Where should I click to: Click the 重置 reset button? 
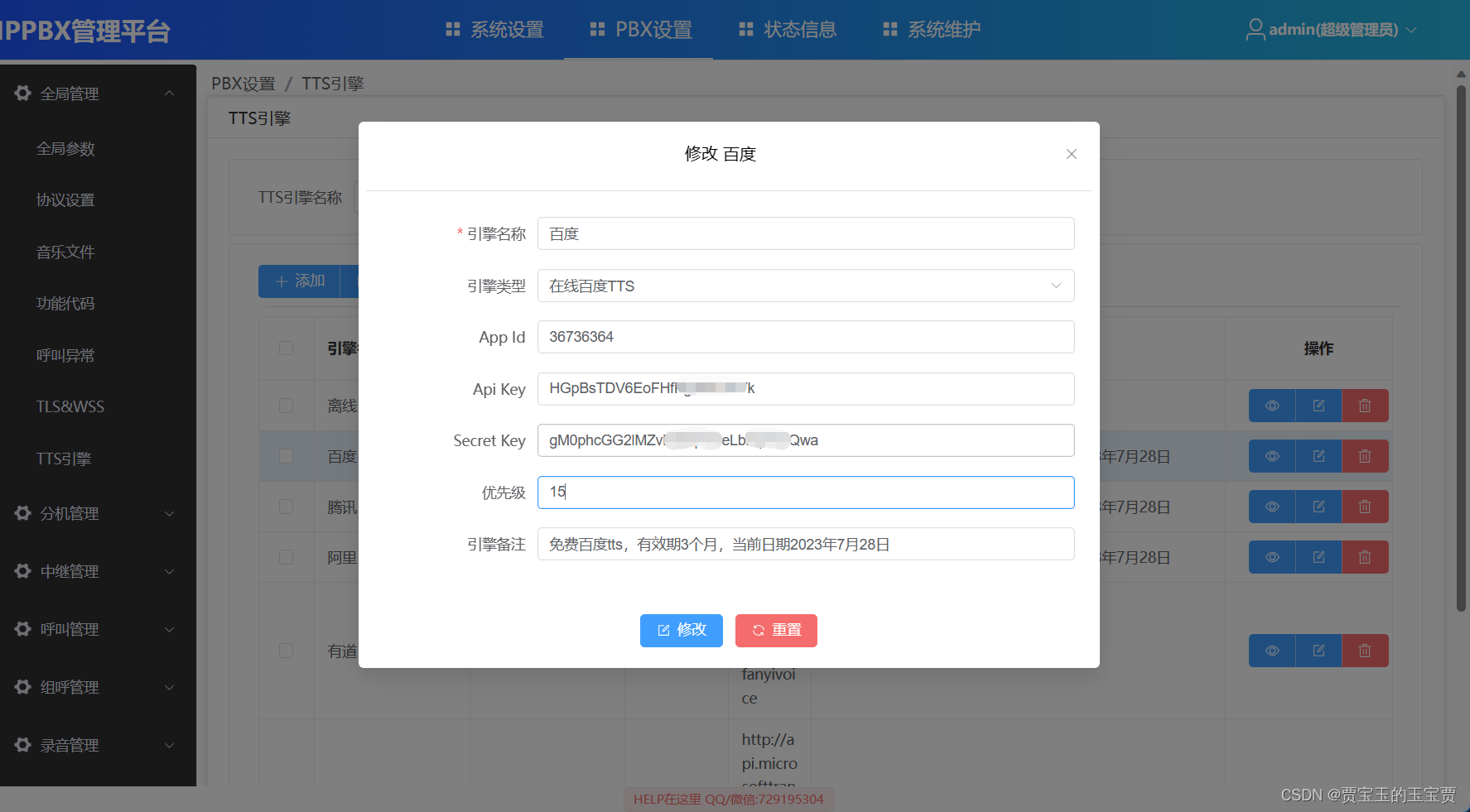tap(776, 631)
